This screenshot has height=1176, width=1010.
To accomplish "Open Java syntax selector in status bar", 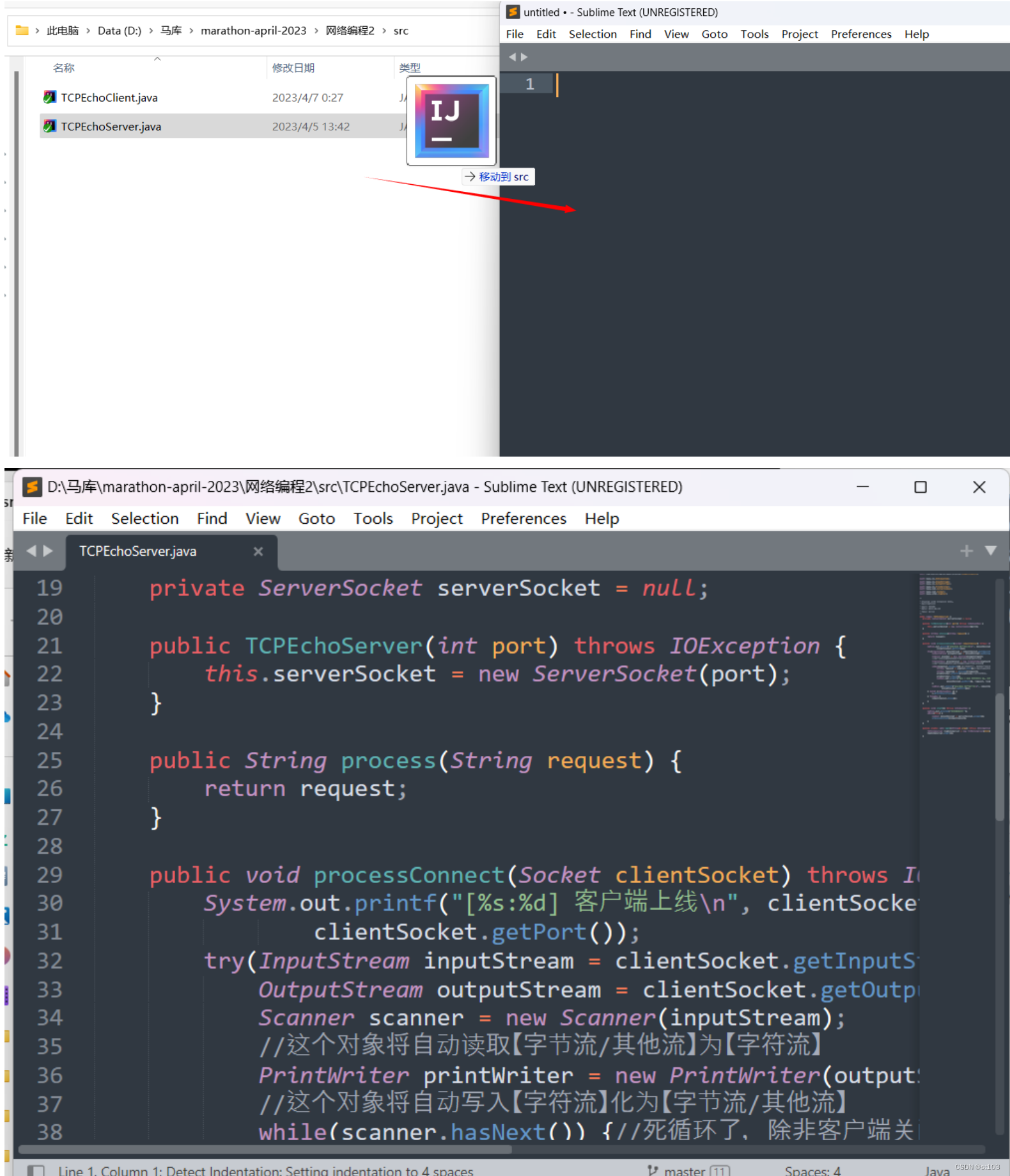I will (936, 1170).
